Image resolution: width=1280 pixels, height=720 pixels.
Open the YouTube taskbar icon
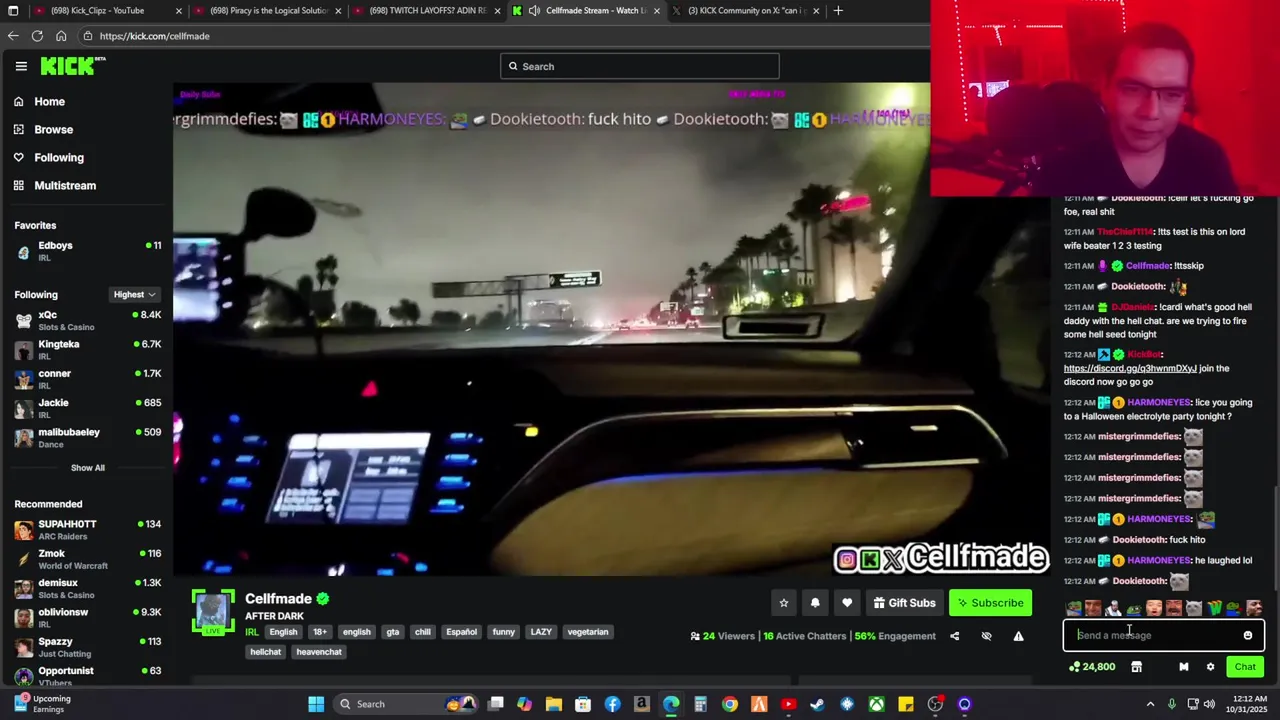[x=788, y=704]
